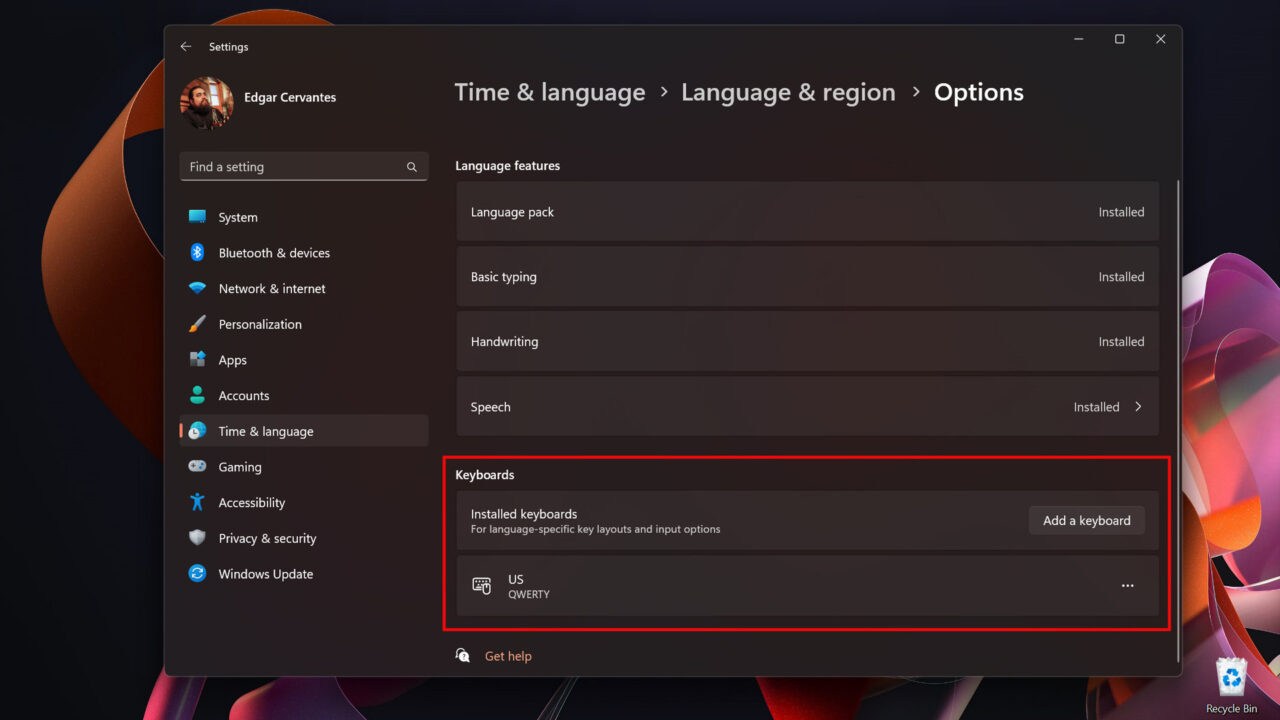Viewport: 1280px width, 720px height.
Task: Select the Bluetooth & devices icon
Action: tap(199, 252)
